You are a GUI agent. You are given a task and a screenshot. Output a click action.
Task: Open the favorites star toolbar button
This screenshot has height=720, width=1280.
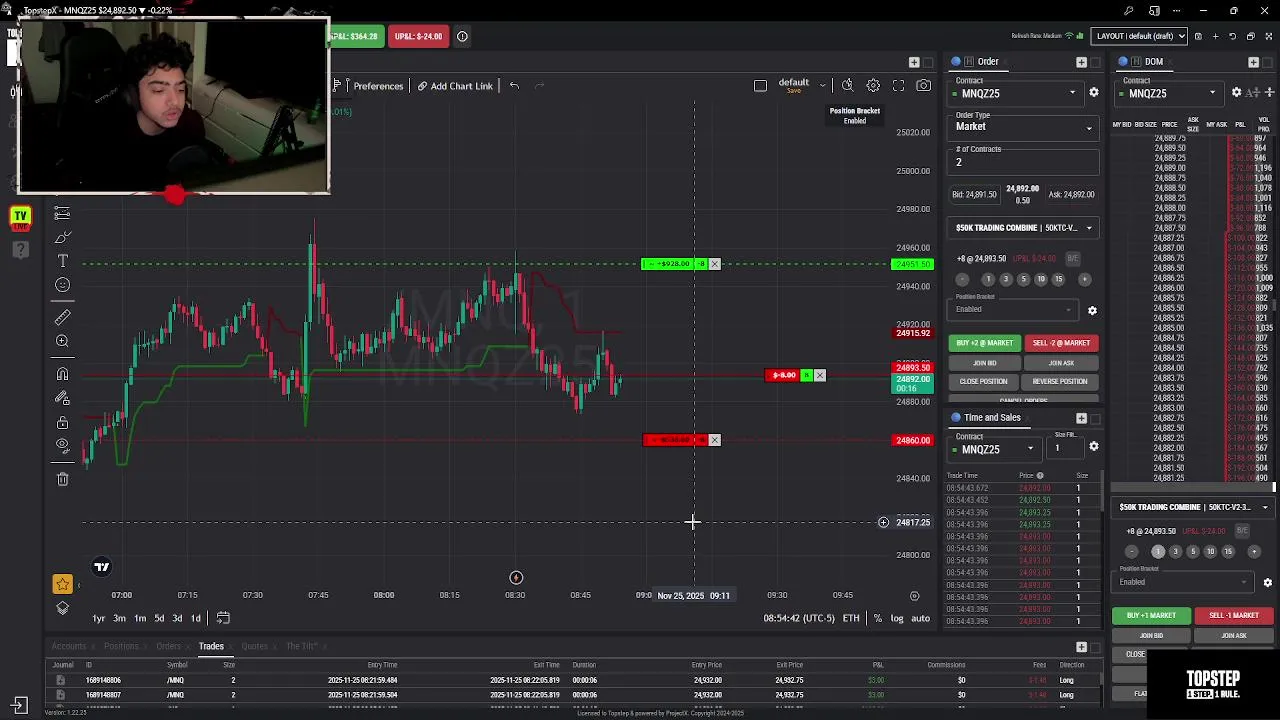click(x=62, y=584)
